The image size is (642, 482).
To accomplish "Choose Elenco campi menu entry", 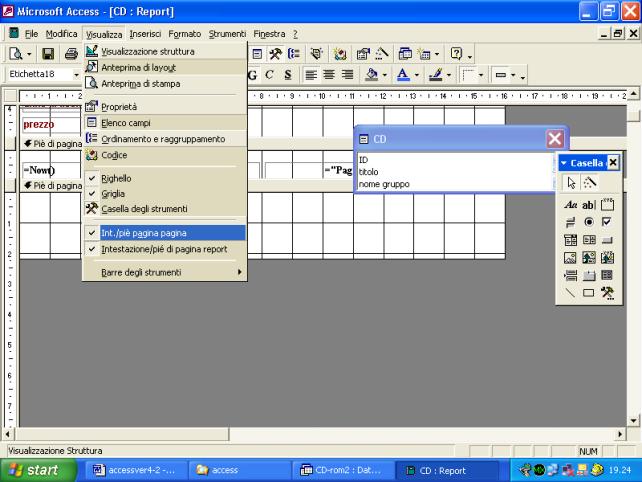I will click(x=165, y=123).
